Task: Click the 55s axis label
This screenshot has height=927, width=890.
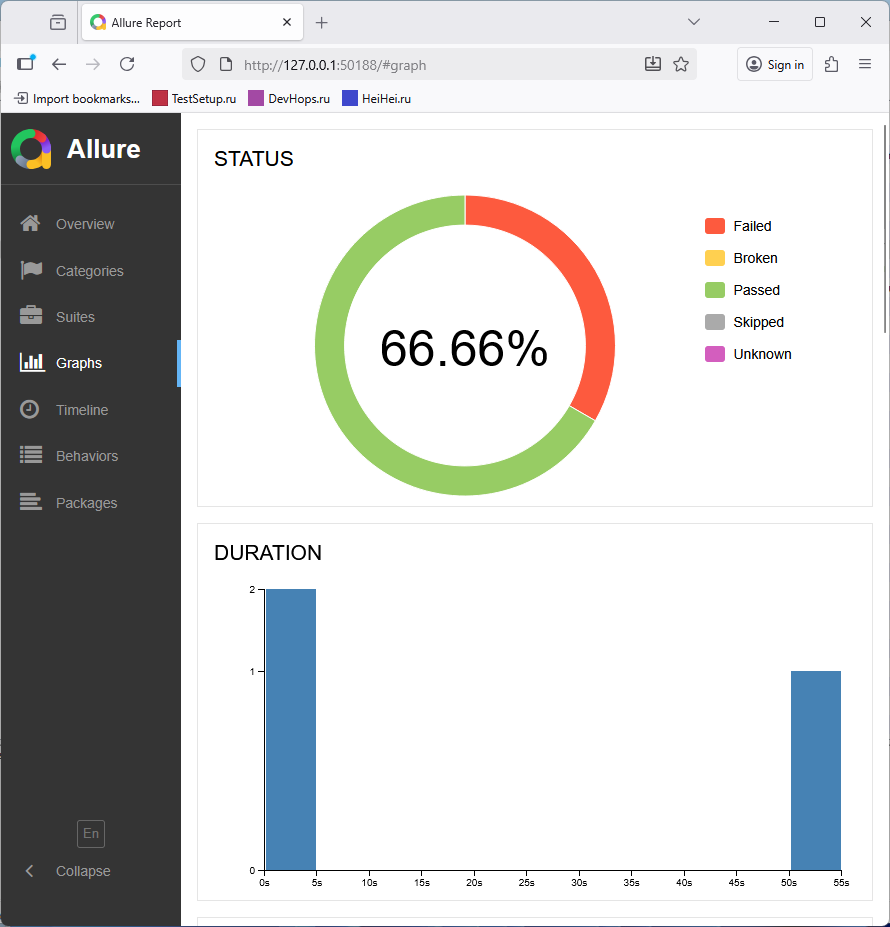Action: pos(841,882)
